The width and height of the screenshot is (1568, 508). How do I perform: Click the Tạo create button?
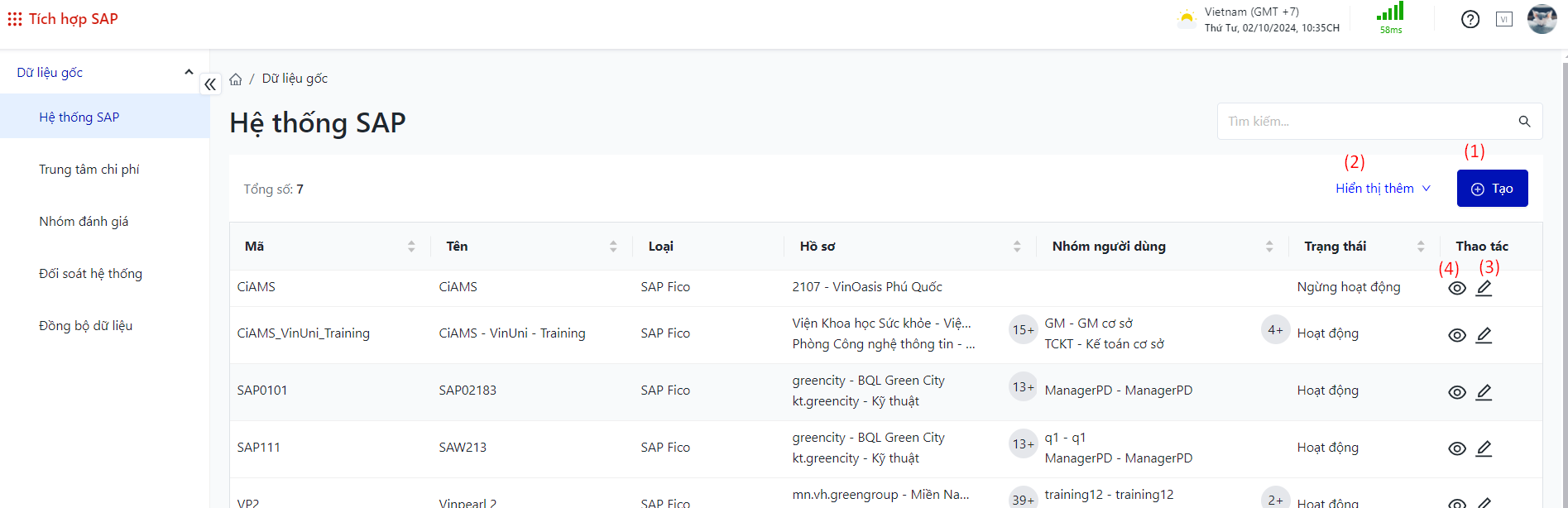(x=1492, y=189)
